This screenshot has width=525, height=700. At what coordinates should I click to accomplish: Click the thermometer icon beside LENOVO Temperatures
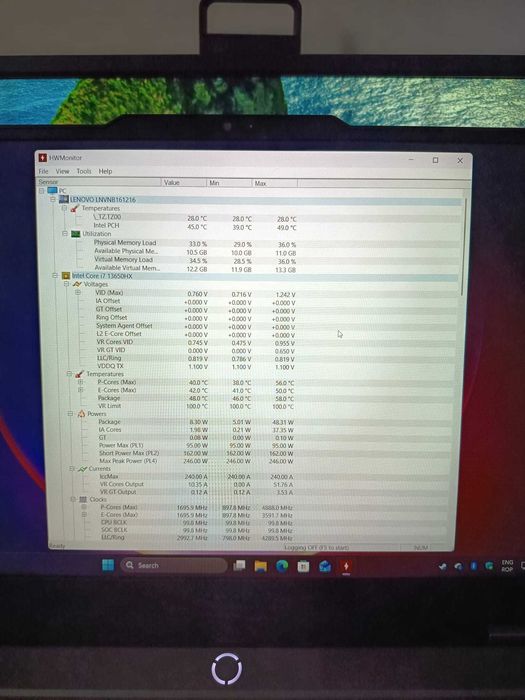(x=75, y=208)
